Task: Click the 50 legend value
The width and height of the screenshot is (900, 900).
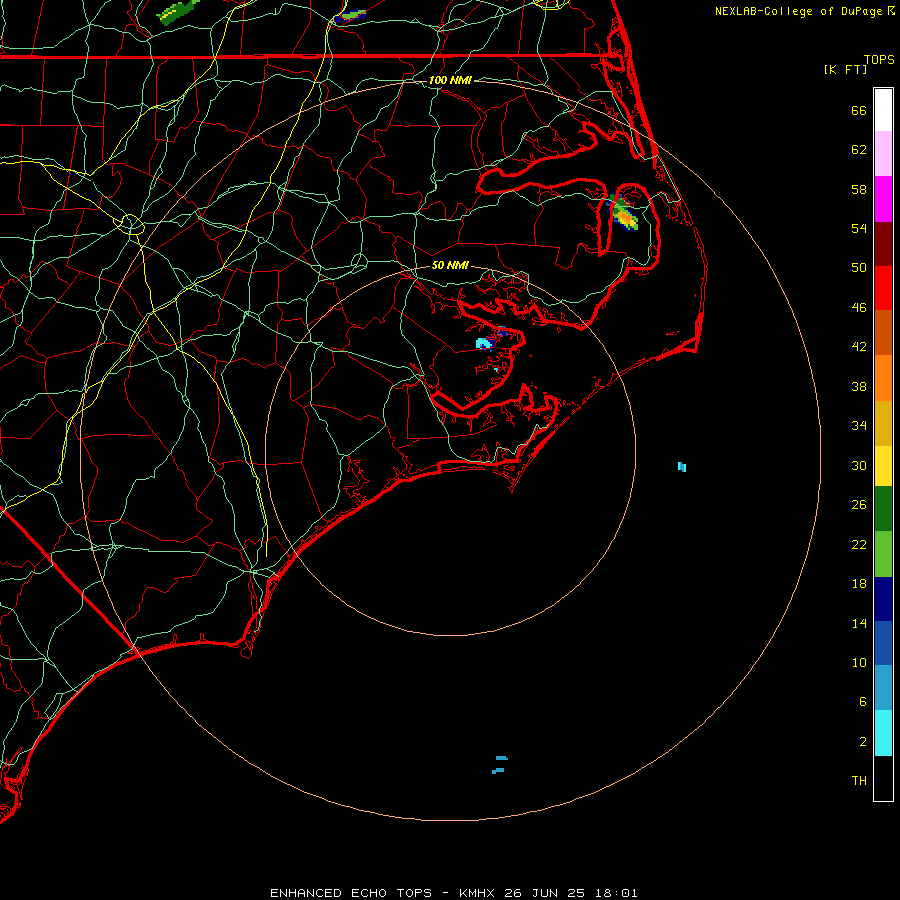Action: [x=859, y=267]
